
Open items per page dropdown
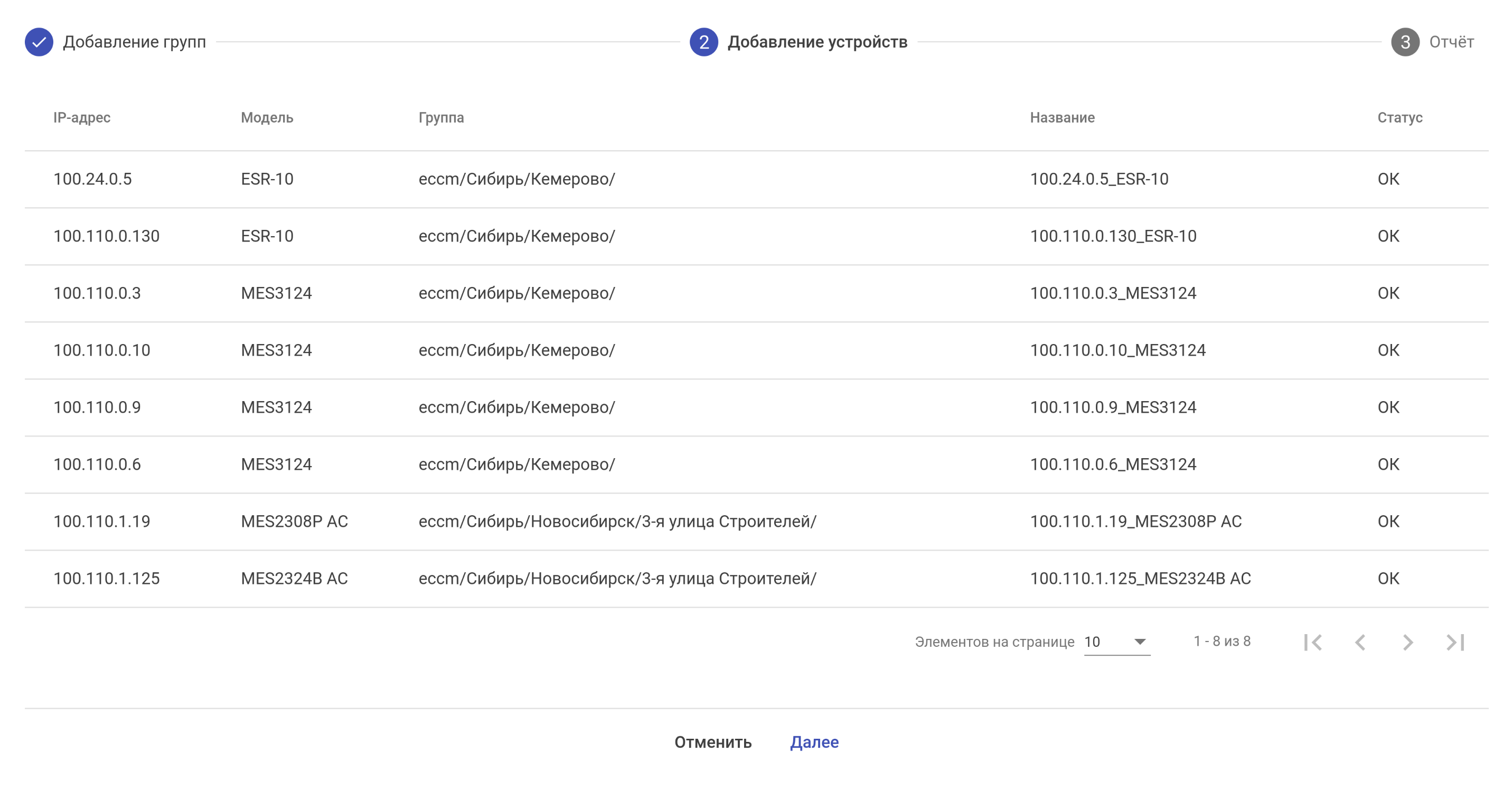[x=1116, y=642]
